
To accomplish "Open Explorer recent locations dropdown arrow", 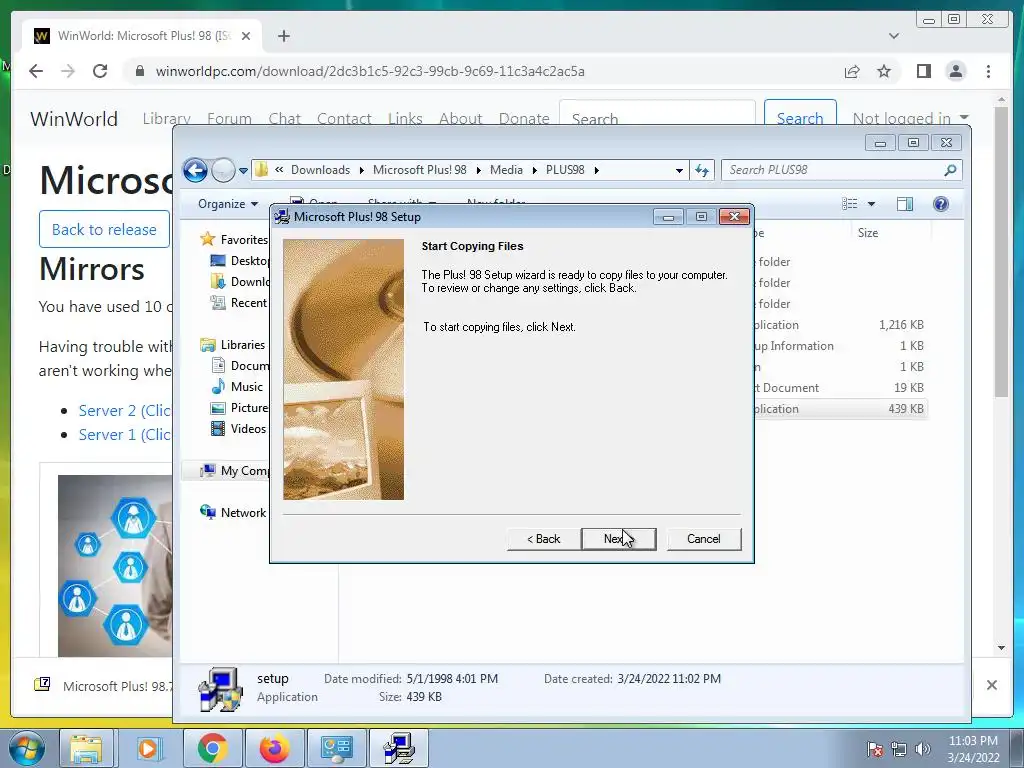I will [x=243, y=170].
